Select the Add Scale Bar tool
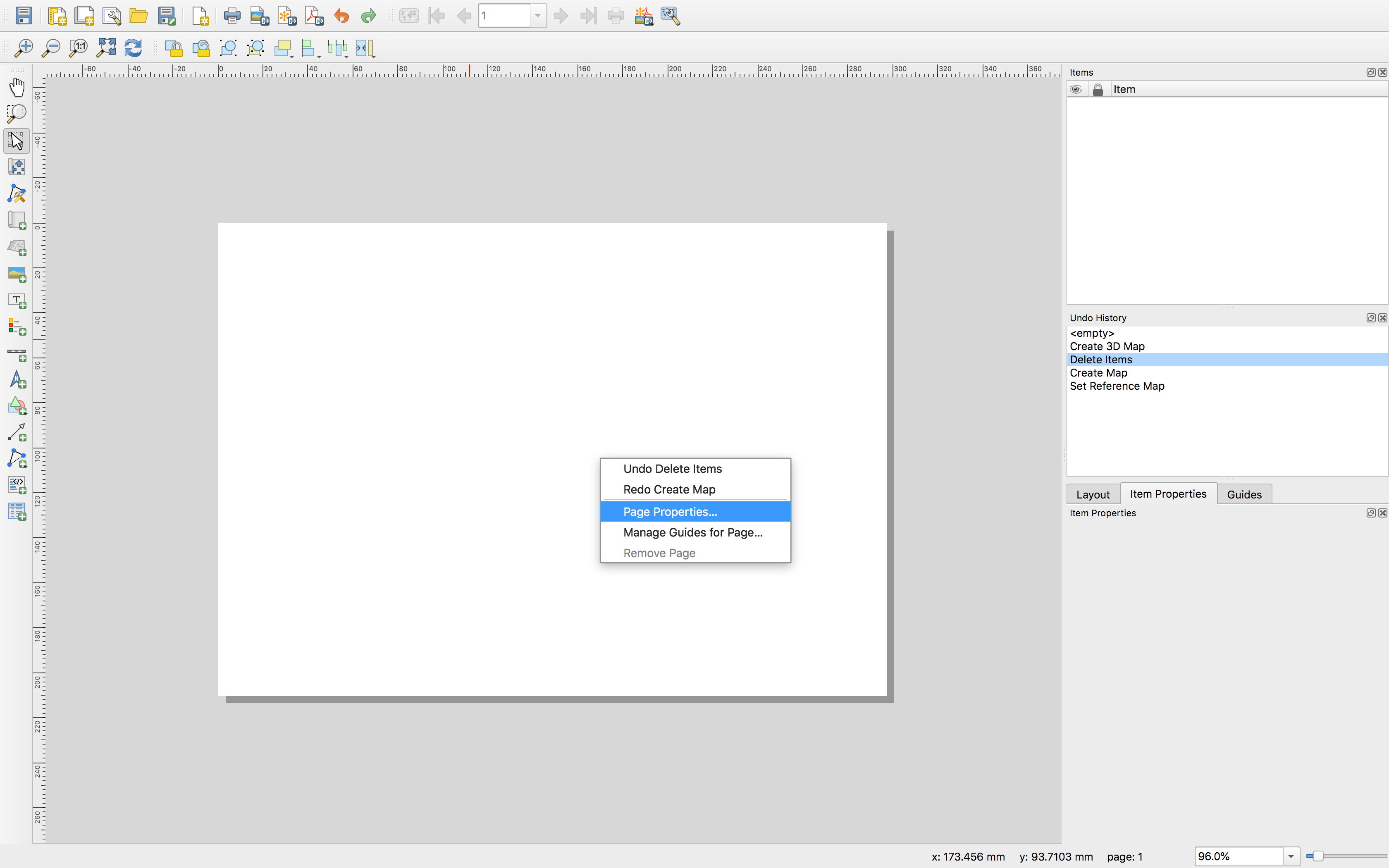The width and height of the screenshot is (1389, 868). [x=17, y=353]
